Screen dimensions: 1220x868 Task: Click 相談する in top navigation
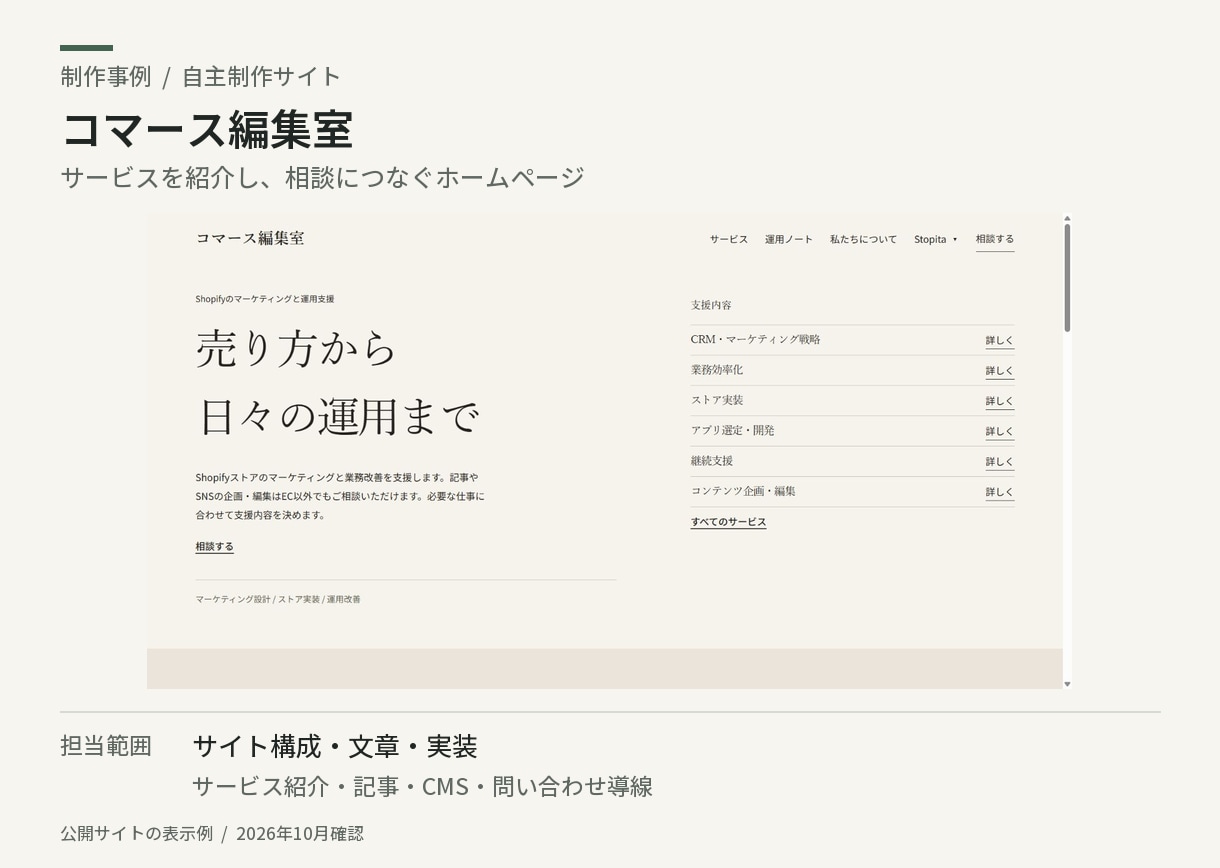pos(995,239)
